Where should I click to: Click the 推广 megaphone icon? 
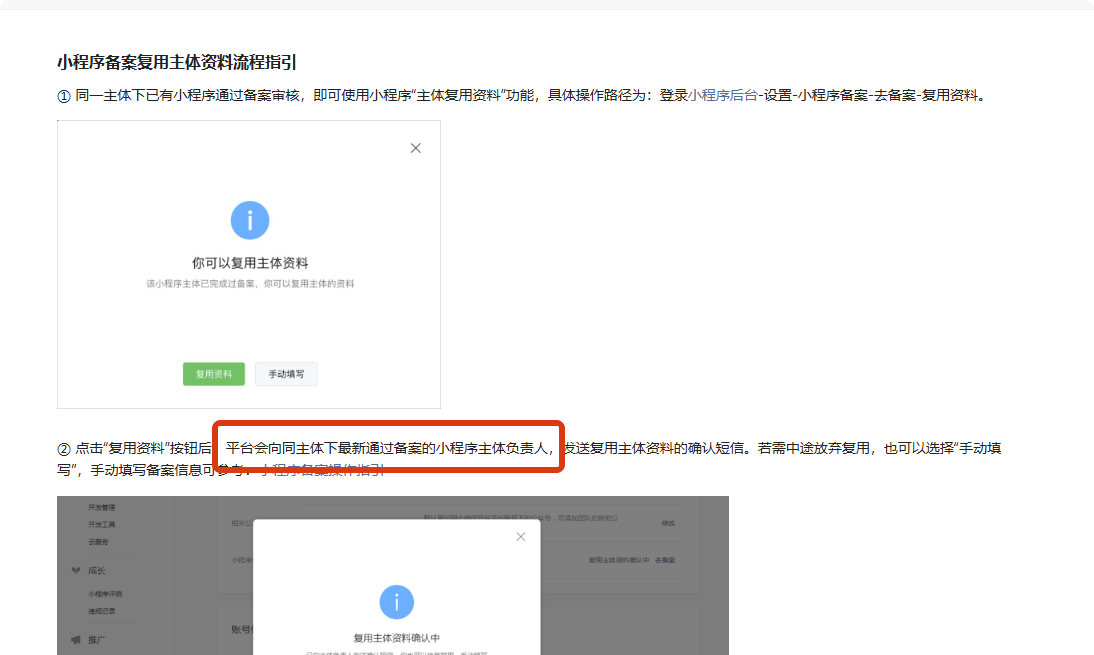tap(75, 640)
